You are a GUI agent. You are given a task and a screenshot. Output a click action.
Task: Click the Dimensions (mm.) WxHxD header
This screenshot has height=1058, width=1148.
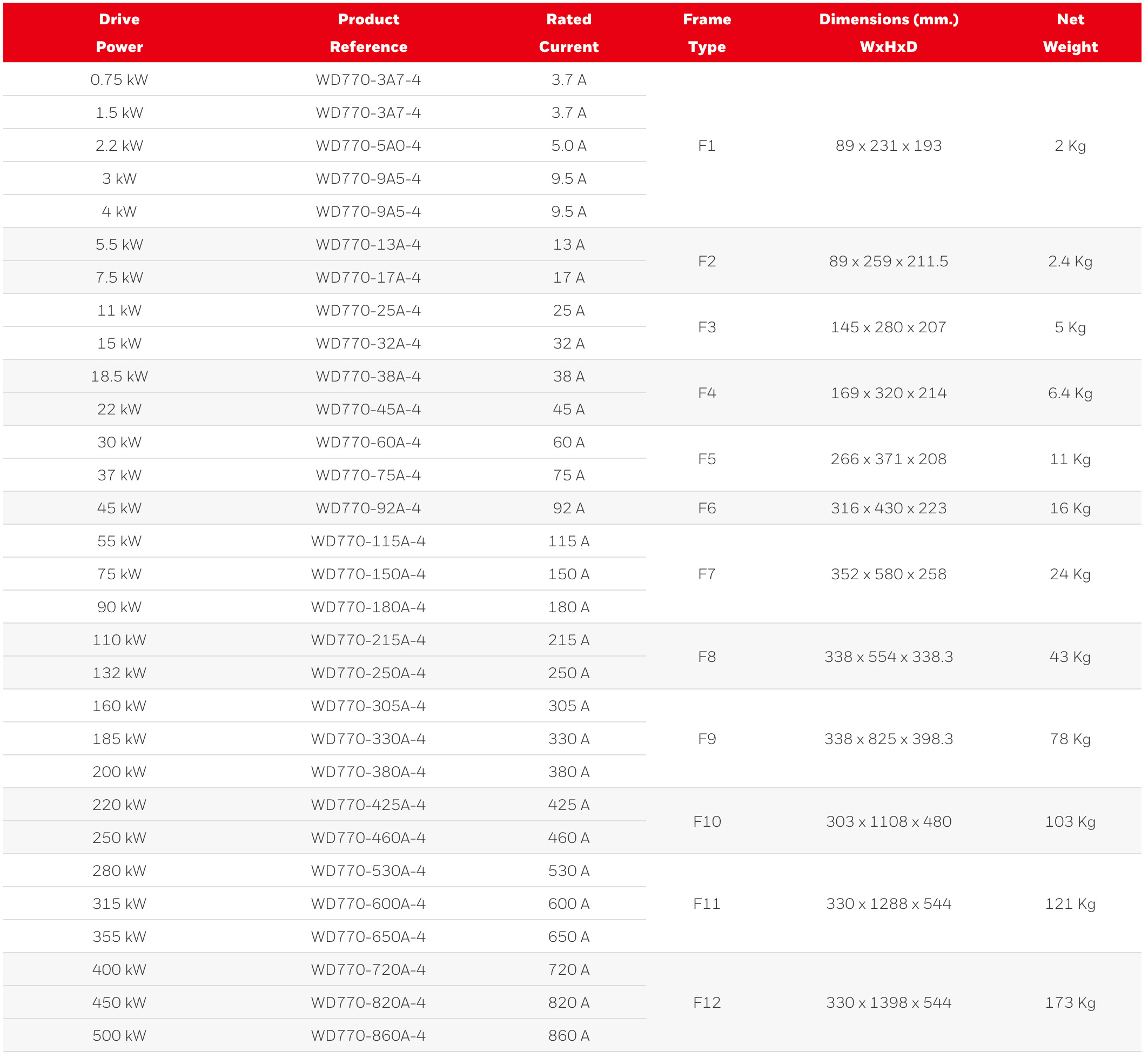[x=888, y=32]
